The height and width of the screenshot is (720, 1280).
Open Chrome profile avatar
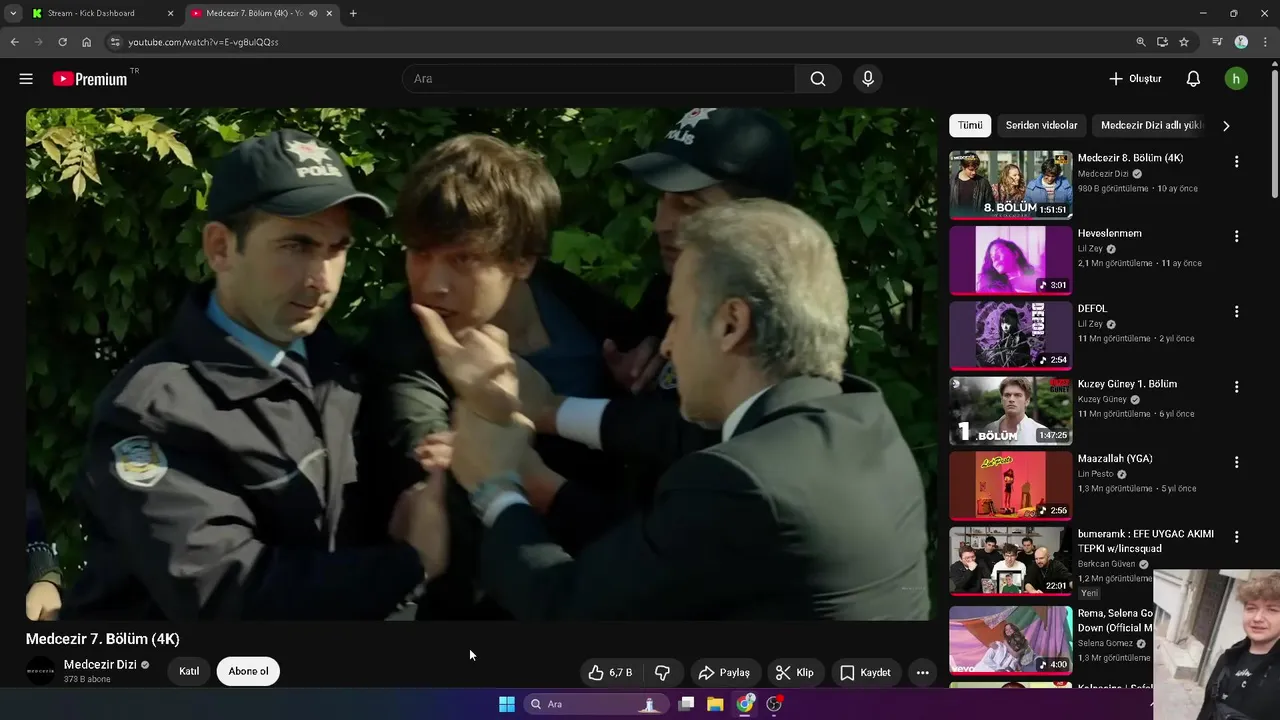coord(1241,42)
